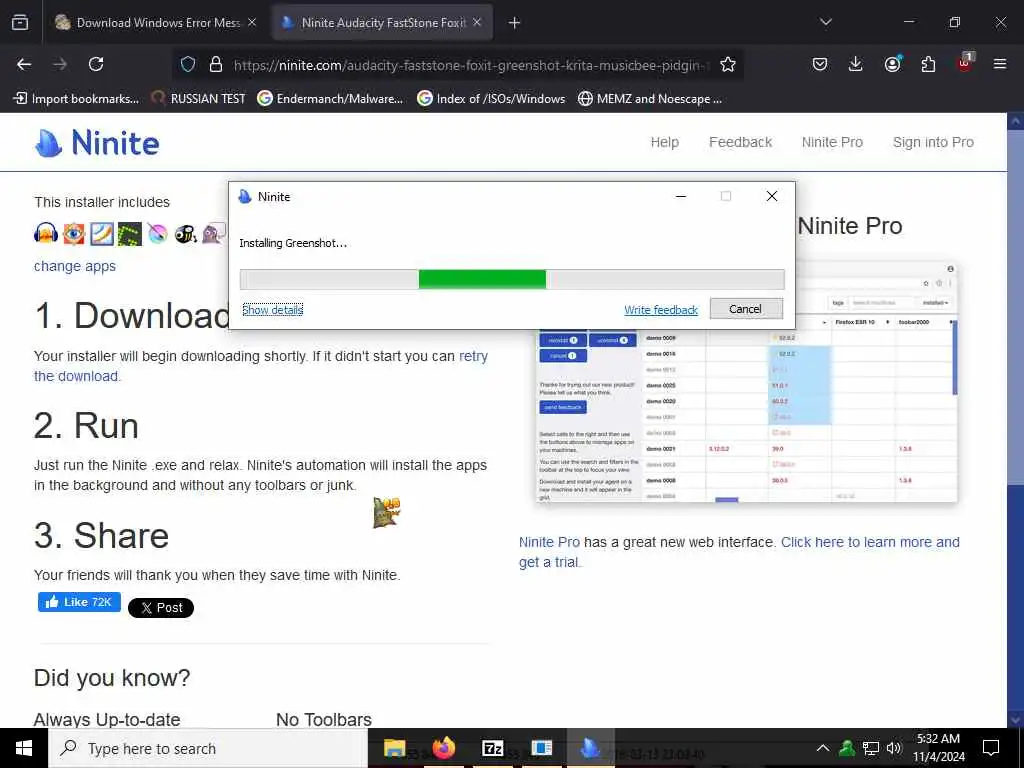1024x768 pixels.
Task: Open the volume speaker tray icon
Action: pos(893,748)
